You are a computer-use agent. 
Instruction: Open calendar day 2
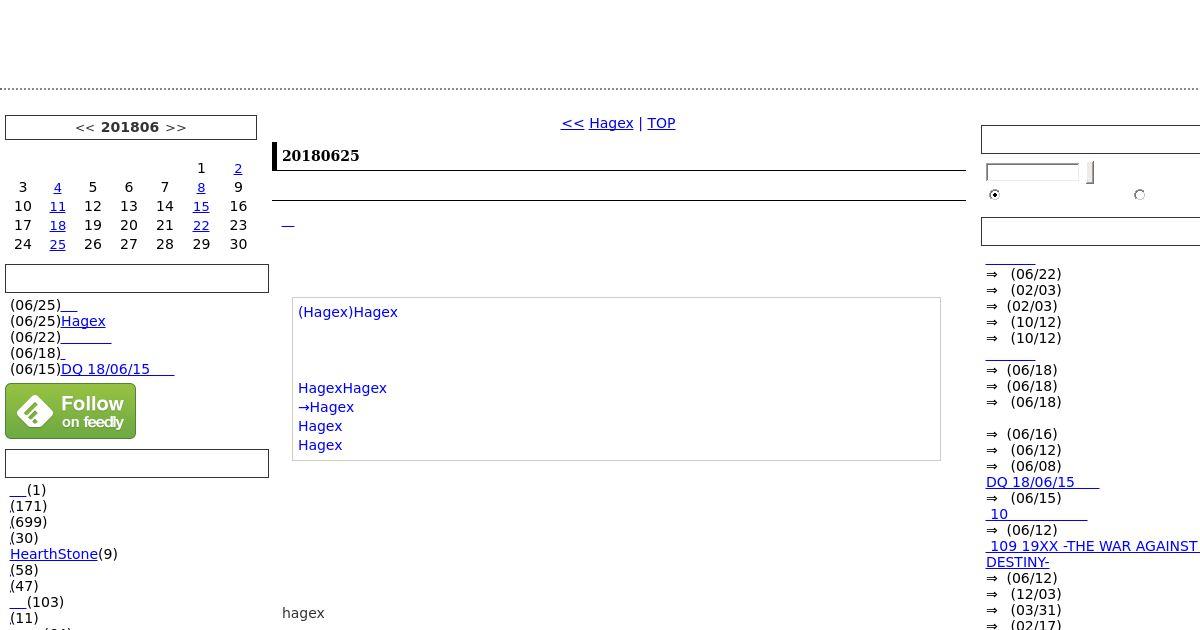[238, 169]
